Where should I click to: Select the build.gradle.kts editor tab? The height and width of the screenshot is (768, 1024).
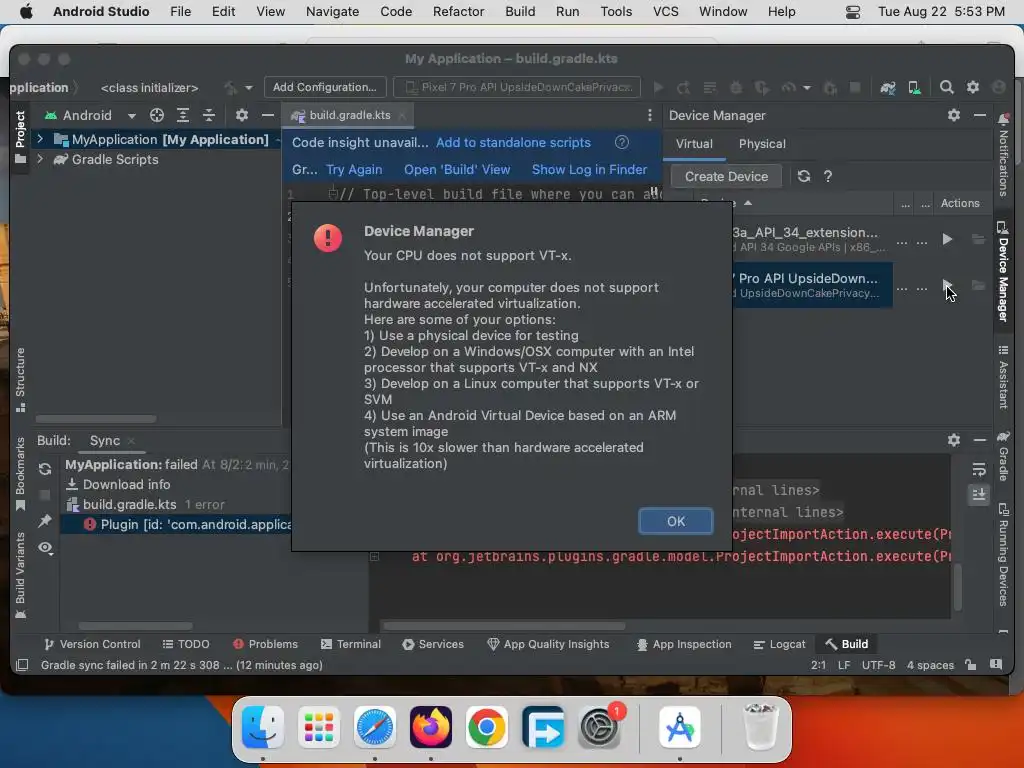click(x=349, y=115)
